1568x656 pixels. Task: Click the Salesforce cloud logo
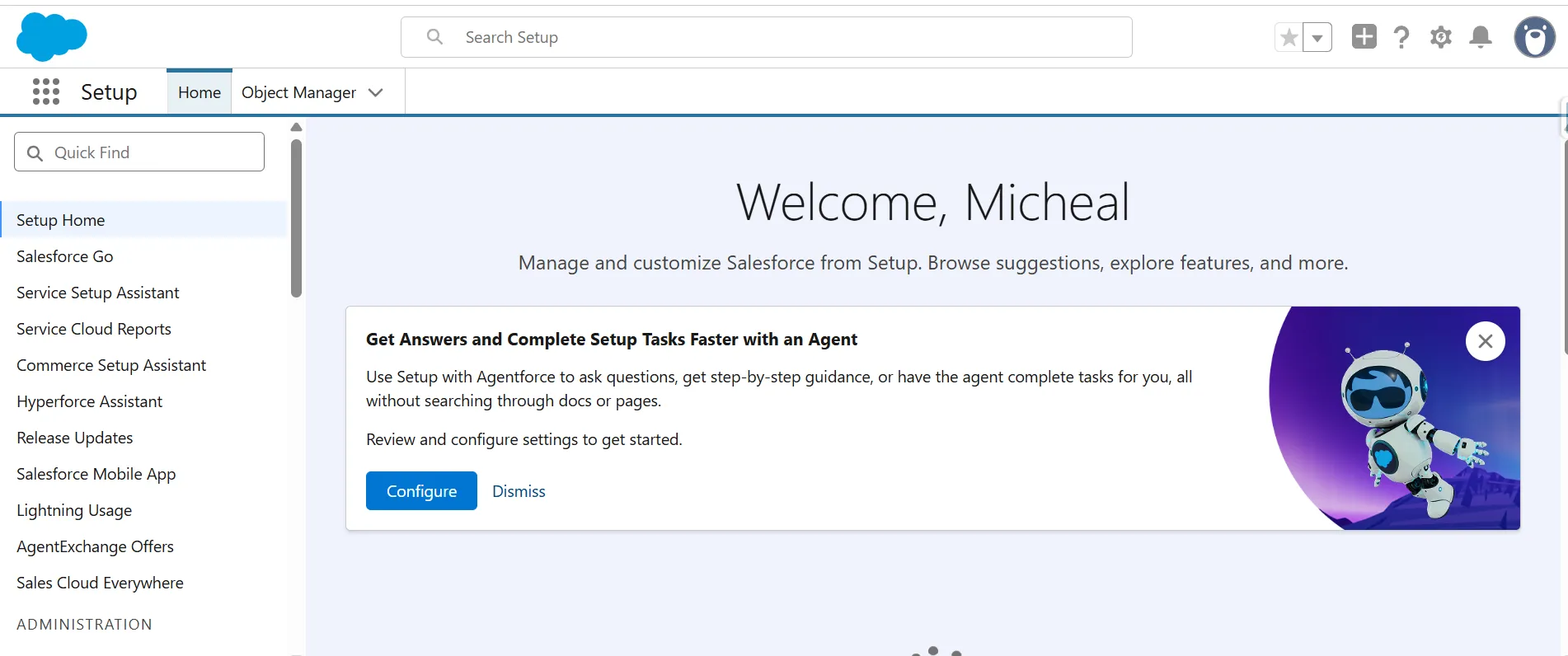pyautogui.click(x=51, y=37)
